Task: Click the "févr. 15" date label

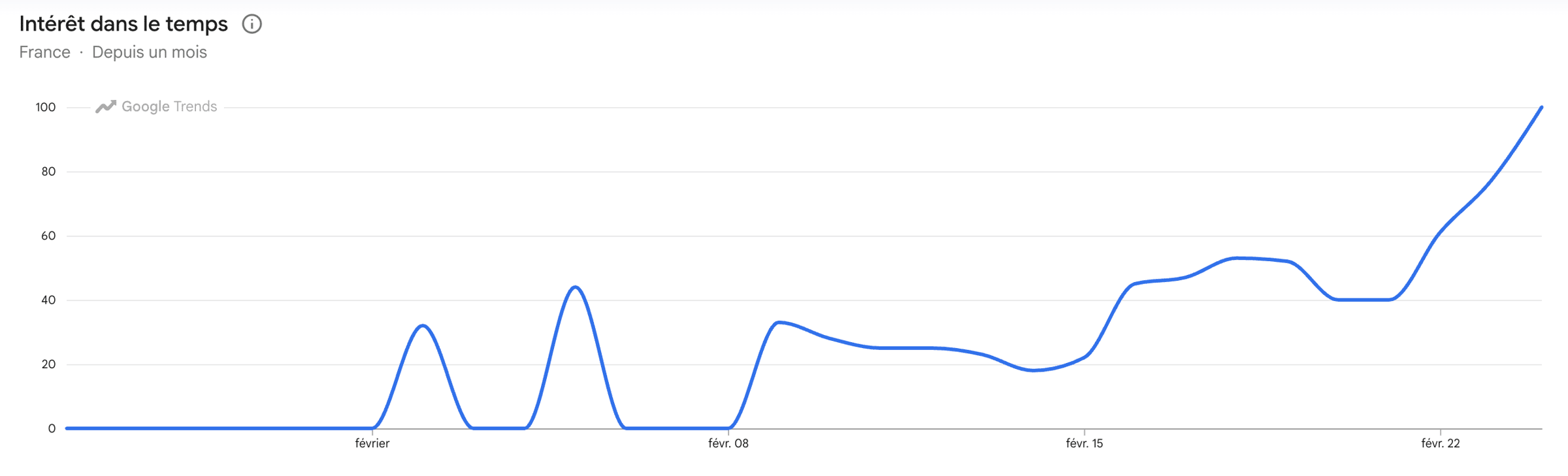Action: tap(1085, 443)
